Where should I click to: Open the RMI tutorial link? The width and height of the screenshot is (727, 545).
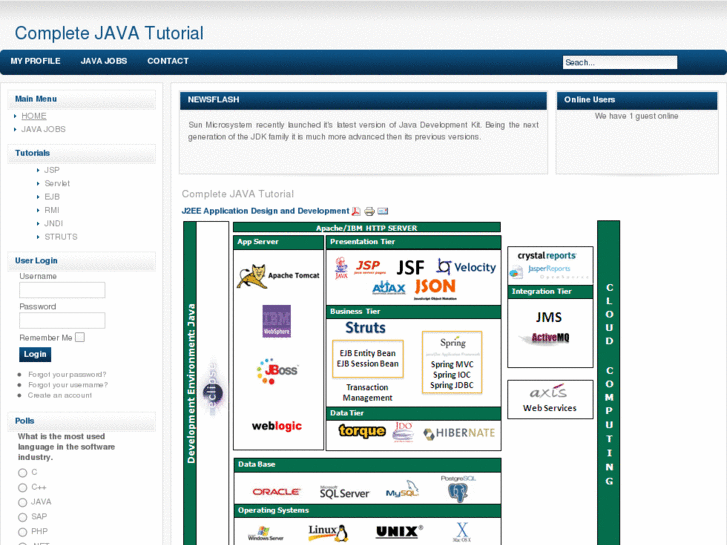tap(52, 210)
